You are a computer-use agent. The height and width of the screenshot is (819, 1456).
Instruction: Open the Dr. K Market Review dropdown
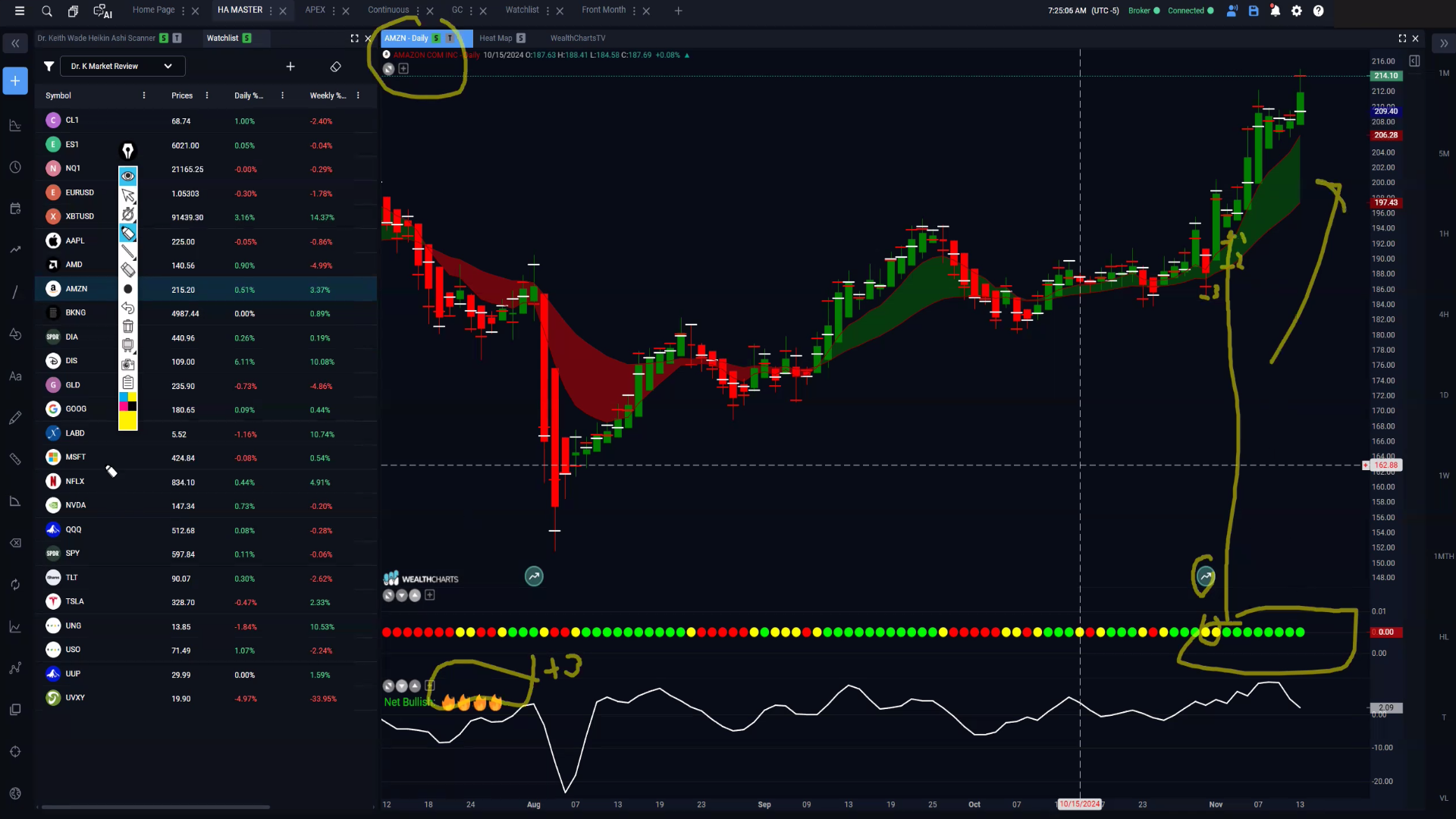tap(122, 67)
